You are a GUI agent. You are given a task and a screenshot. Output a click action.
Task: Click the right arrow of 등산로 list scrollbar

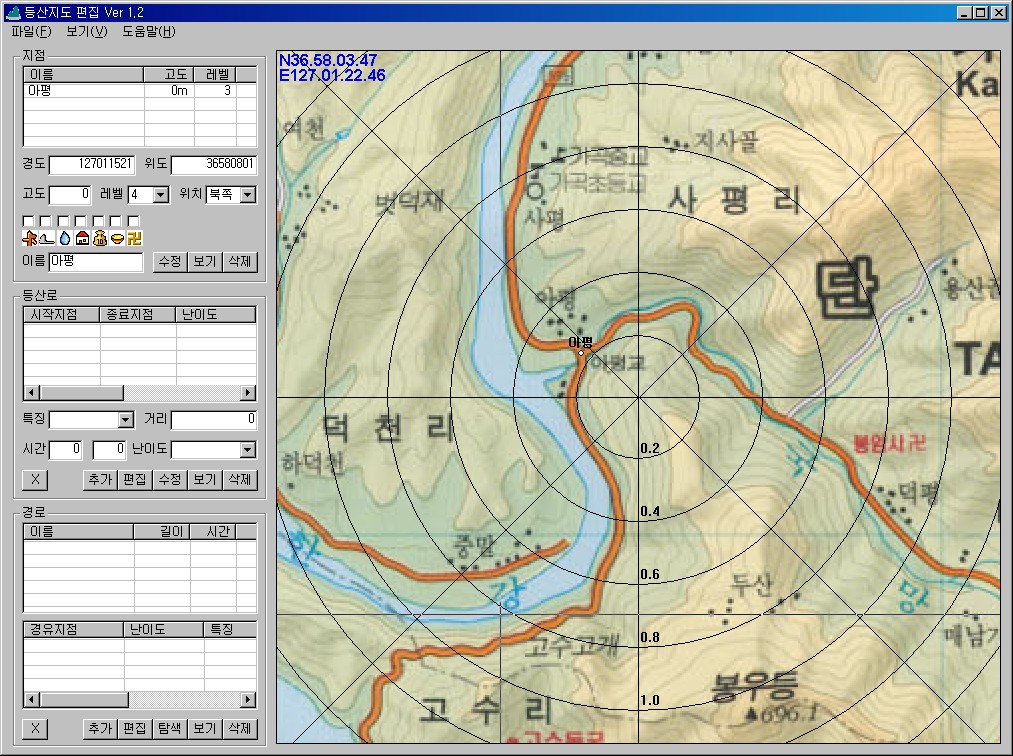[x=248, y=392]
